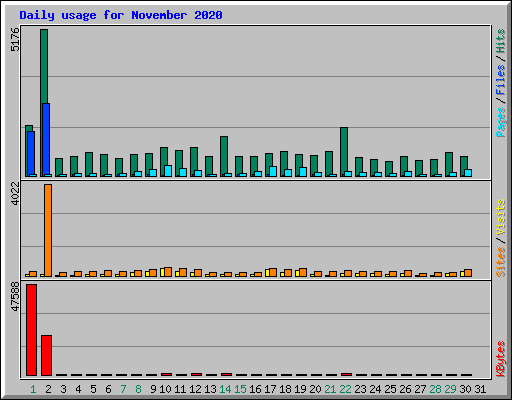512x400 pixels.
Task: Click the tall green Hits bar for day 2
Action: tap(44, 66)
